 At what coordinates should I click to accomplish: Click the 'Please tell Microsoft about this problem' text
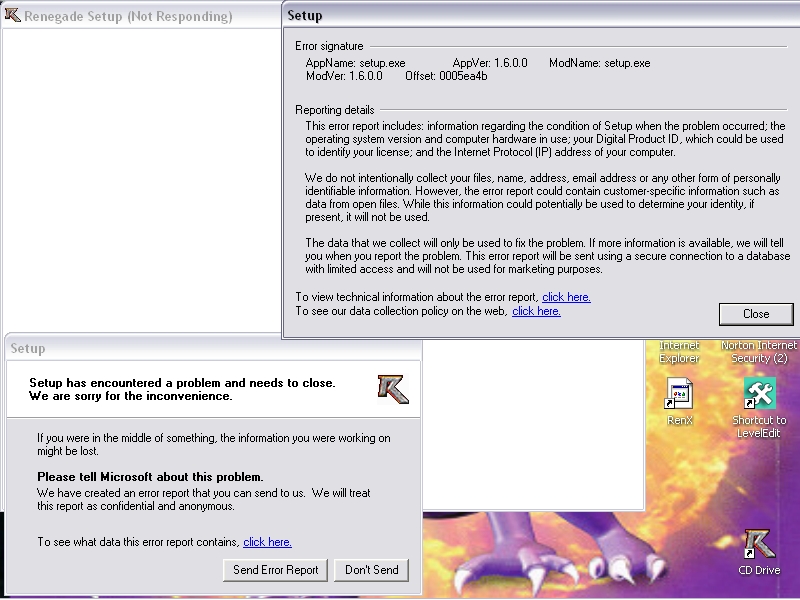click(150, 477)
